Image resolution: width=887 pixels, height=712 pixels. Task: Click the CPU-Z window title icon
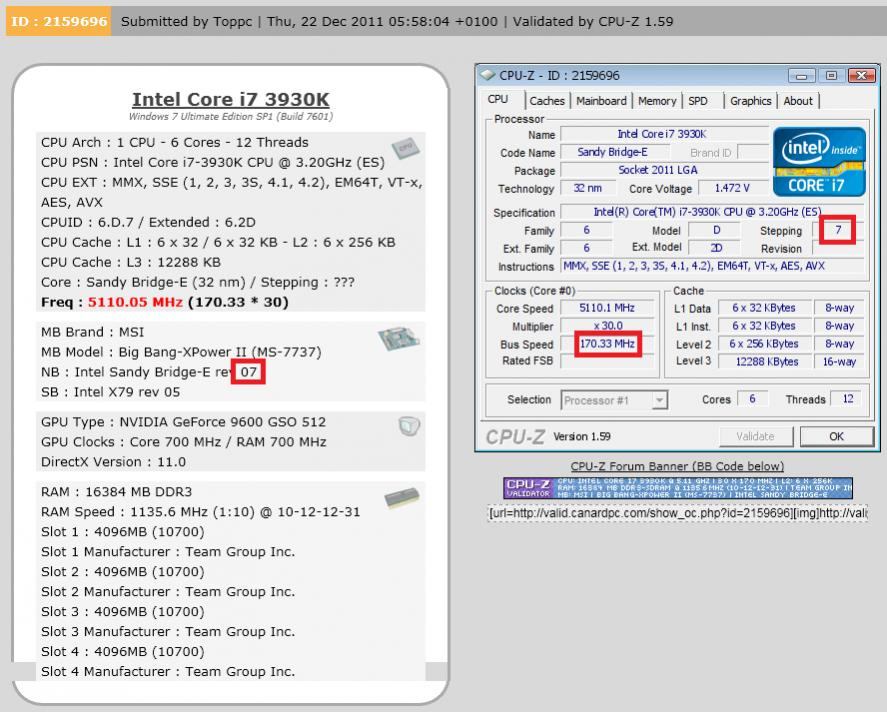pos(487,75)
